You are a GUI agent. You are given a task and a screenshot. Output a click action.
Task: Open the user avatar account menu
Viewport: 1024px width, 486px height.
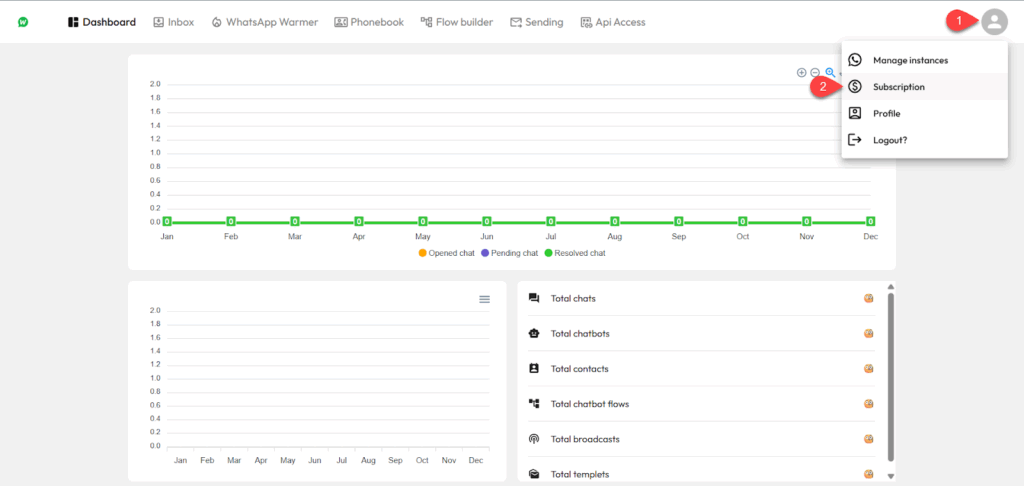click(x=993, y=22)
